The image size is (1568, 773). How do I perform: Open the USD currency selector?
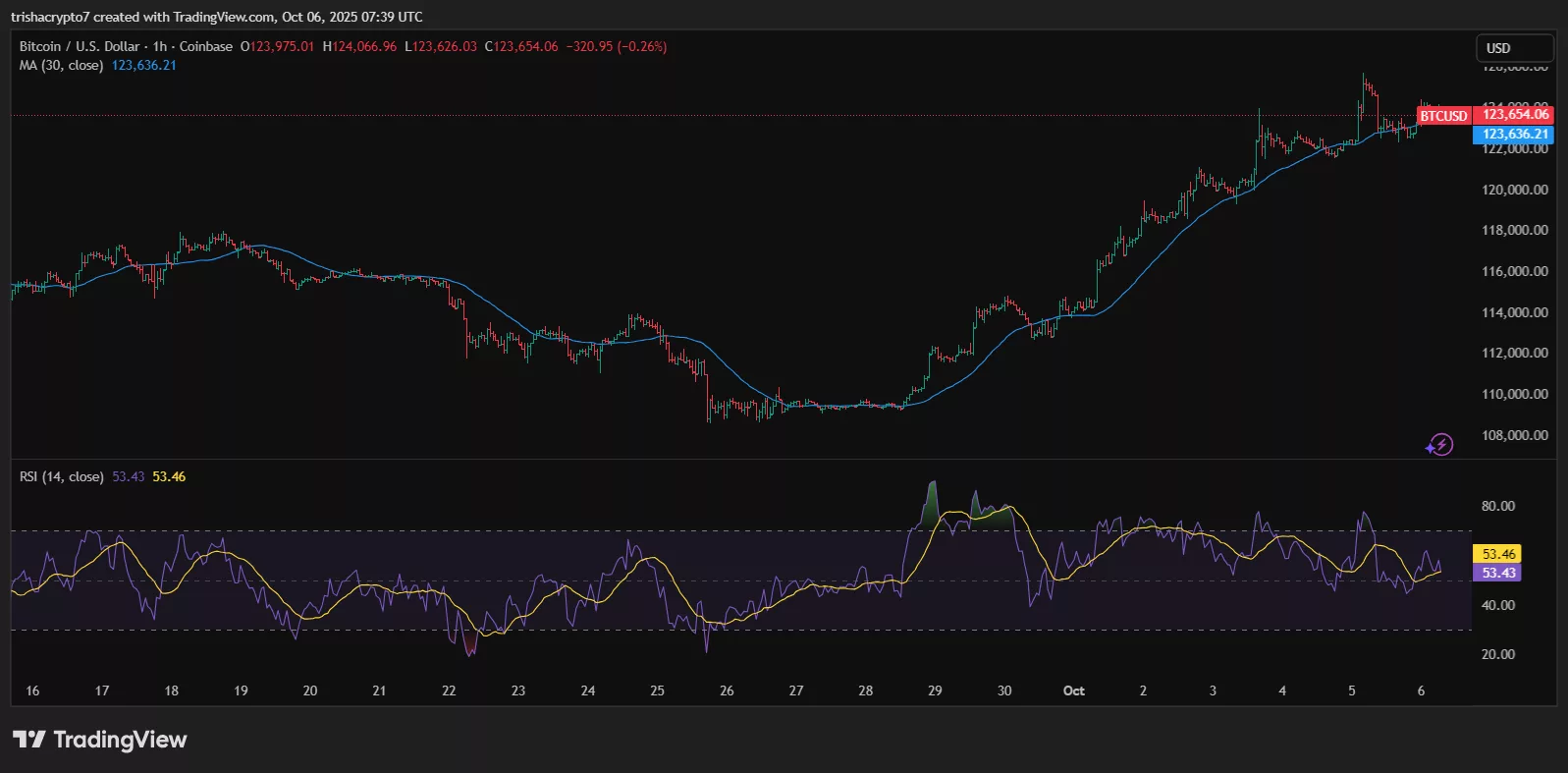[x=1514, y=48]
